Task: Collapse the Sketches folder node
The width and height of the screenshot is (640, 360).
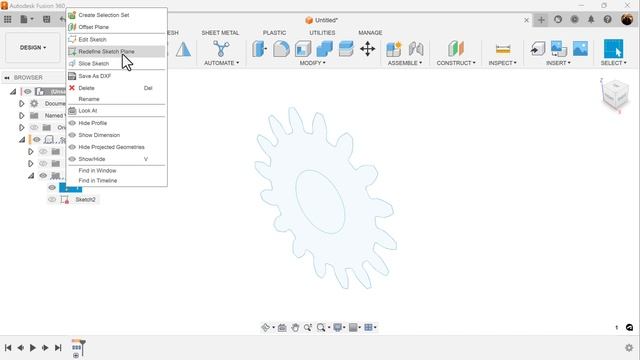Action: click(31, 176)
